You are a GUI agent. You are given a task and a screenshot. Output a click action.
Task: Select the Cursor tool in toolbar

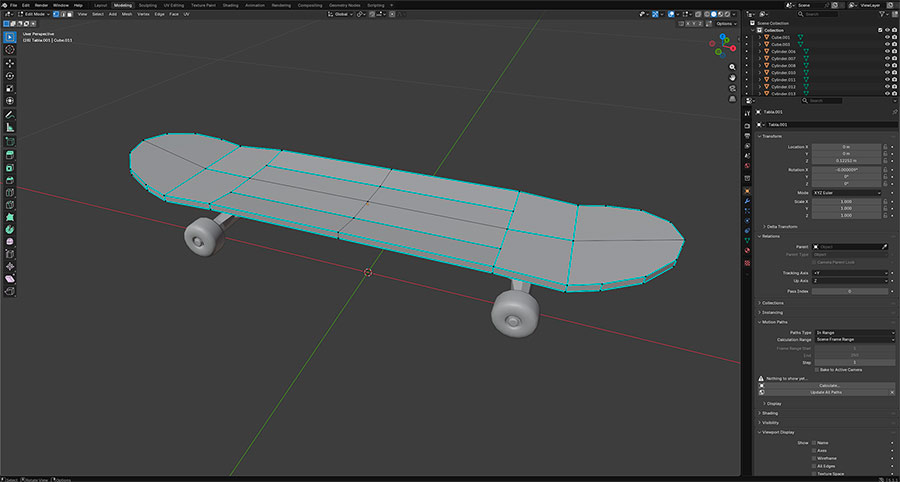click(10, 49)
